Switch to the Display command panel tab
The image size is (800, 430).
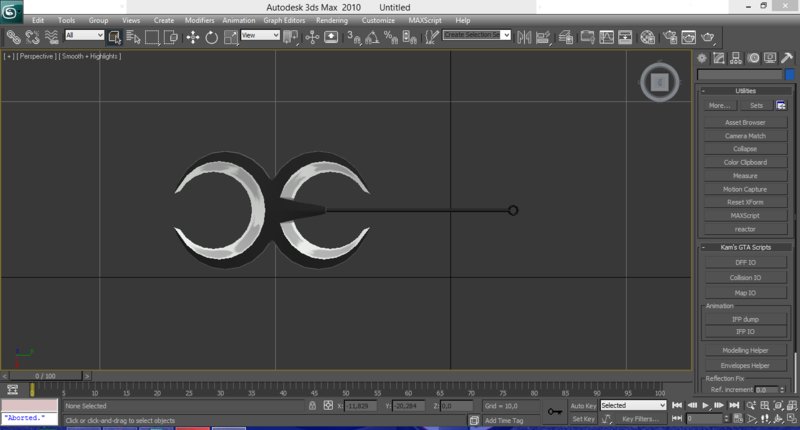770,58
